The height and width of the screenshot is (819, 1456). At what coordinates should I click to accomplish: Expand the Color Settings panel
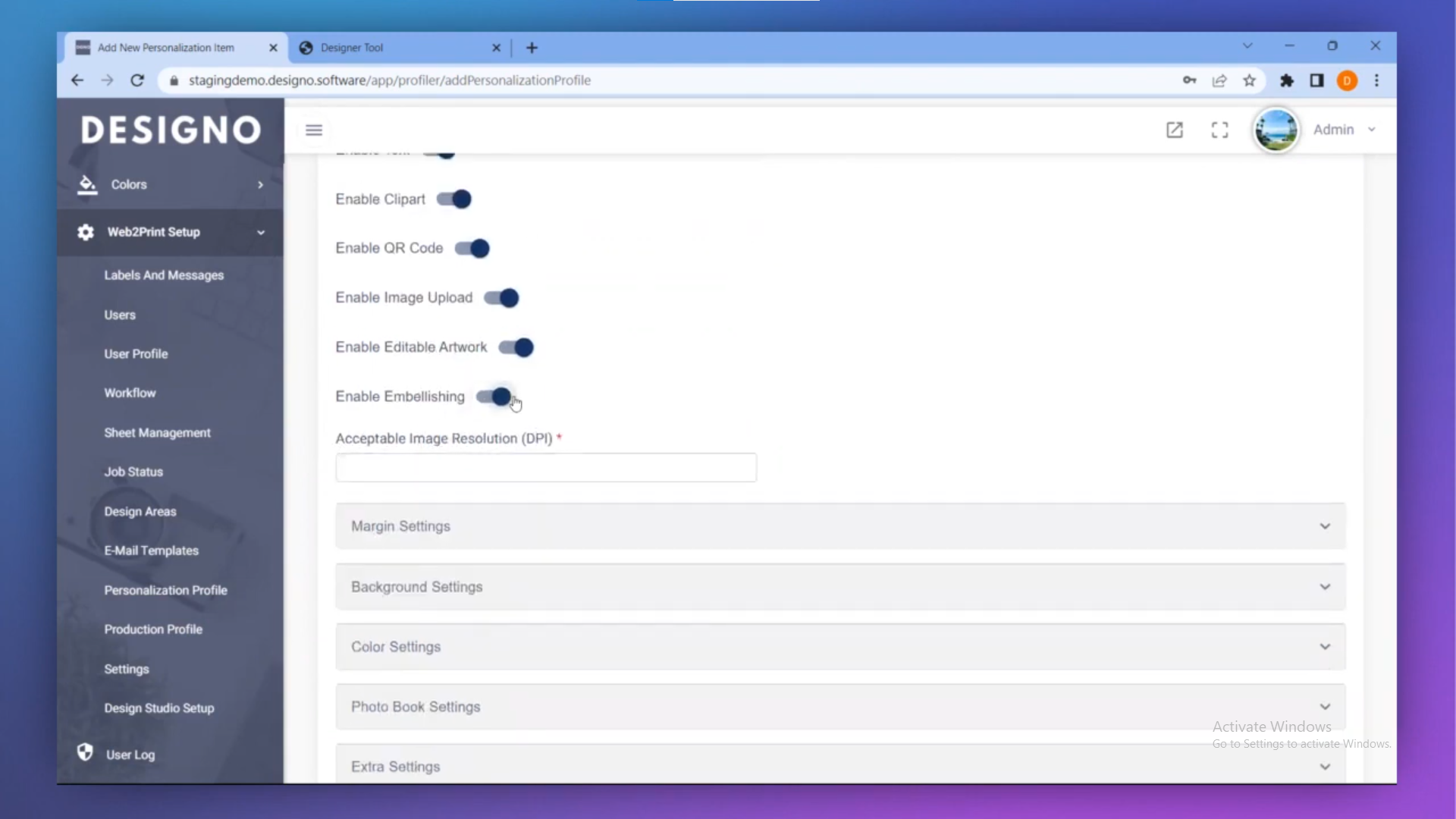[839, 647]
